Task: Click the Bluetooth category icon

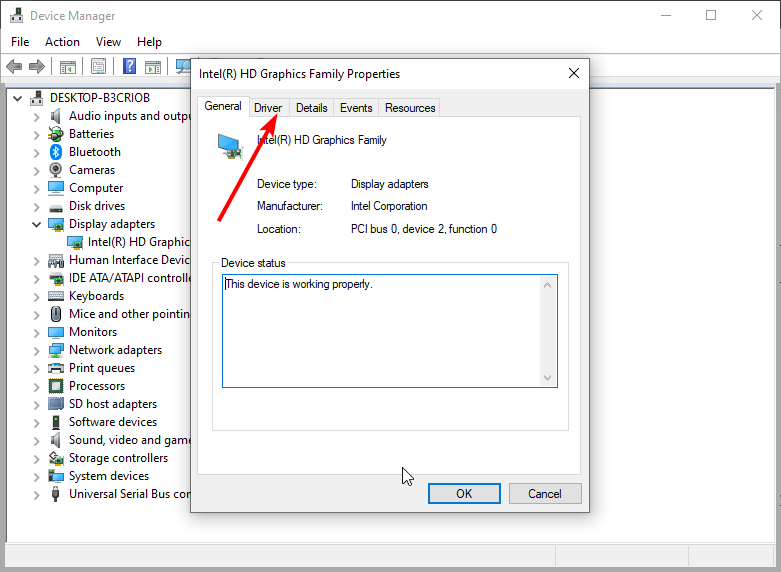Action: click(56, 152)
